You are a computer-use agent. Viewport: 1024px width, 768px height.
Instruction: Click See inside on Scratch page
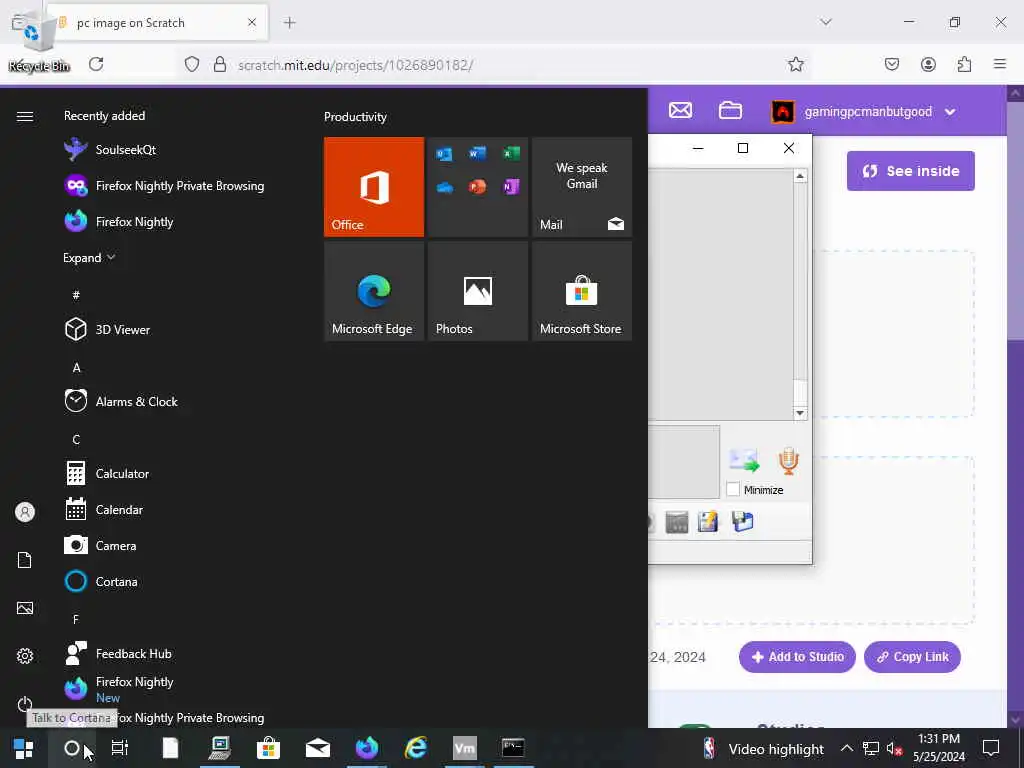pyautogui.click(x=910, y=171)
